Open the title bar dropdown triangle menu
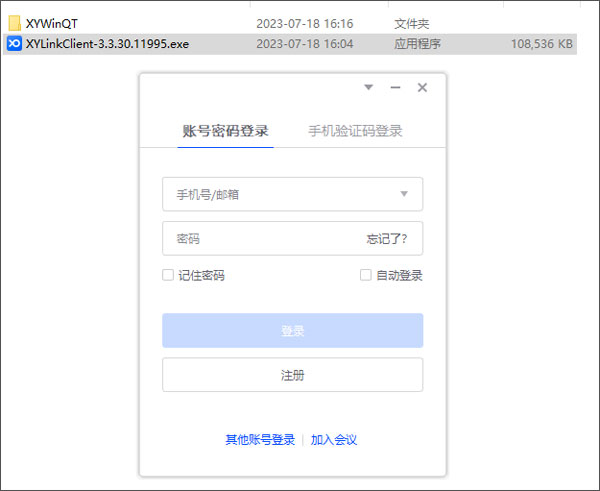 point(368,87)
